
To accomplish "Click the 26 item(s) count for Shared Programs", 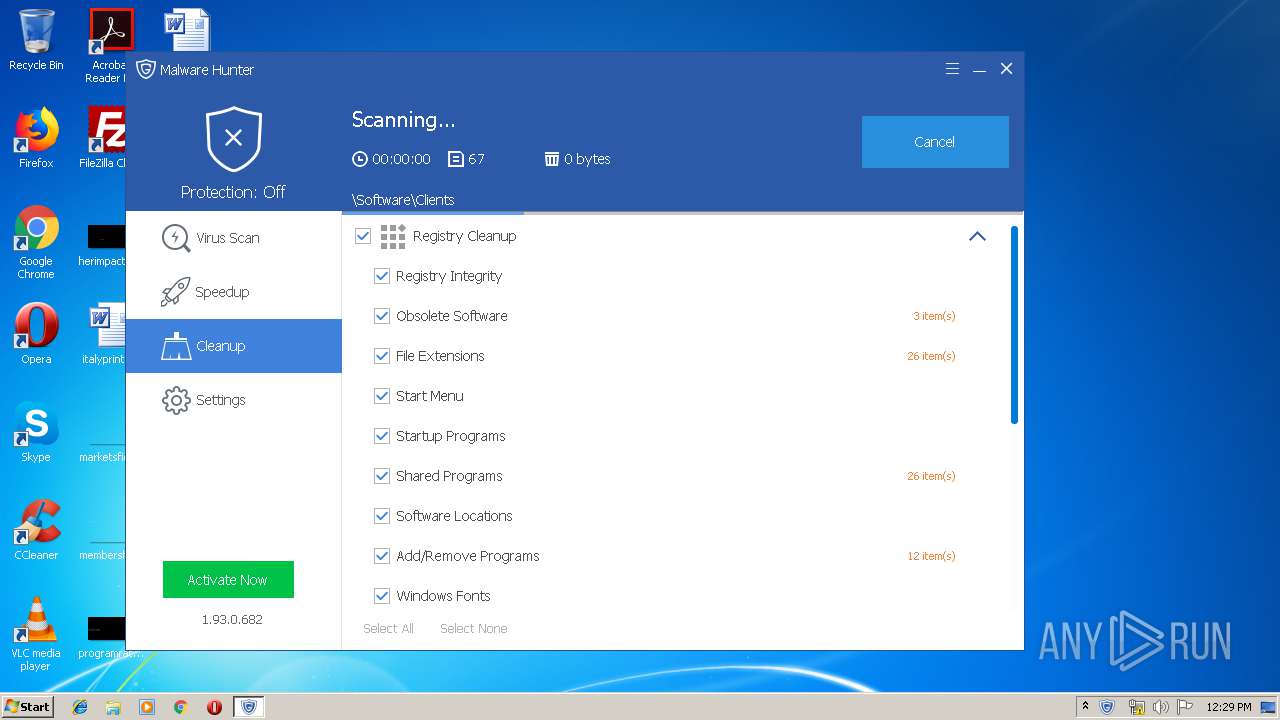I will tap(931, 476).
